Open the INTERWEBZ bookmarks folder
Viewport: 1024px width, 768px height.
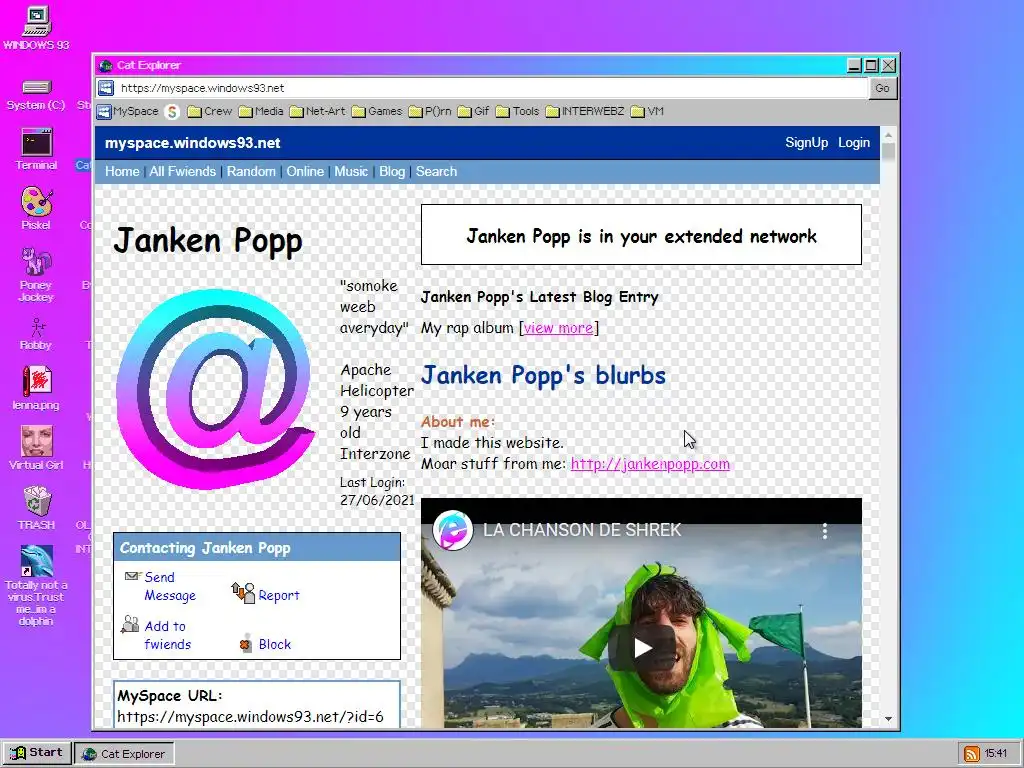584,111
